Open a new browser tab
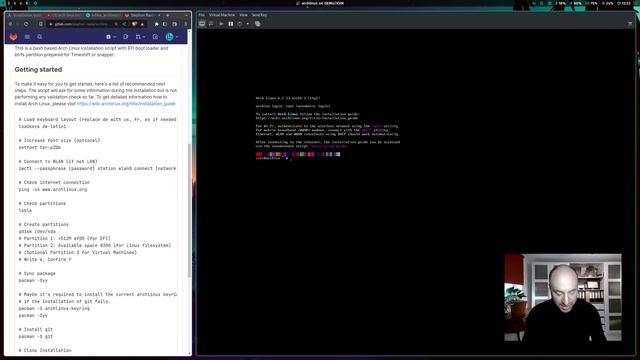The height and width of the screenshot is (360, 640). 167,15
